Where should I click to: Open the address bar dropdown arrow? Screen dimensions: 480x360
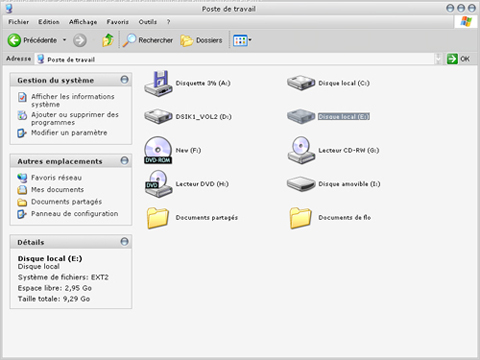coord(438,59)
